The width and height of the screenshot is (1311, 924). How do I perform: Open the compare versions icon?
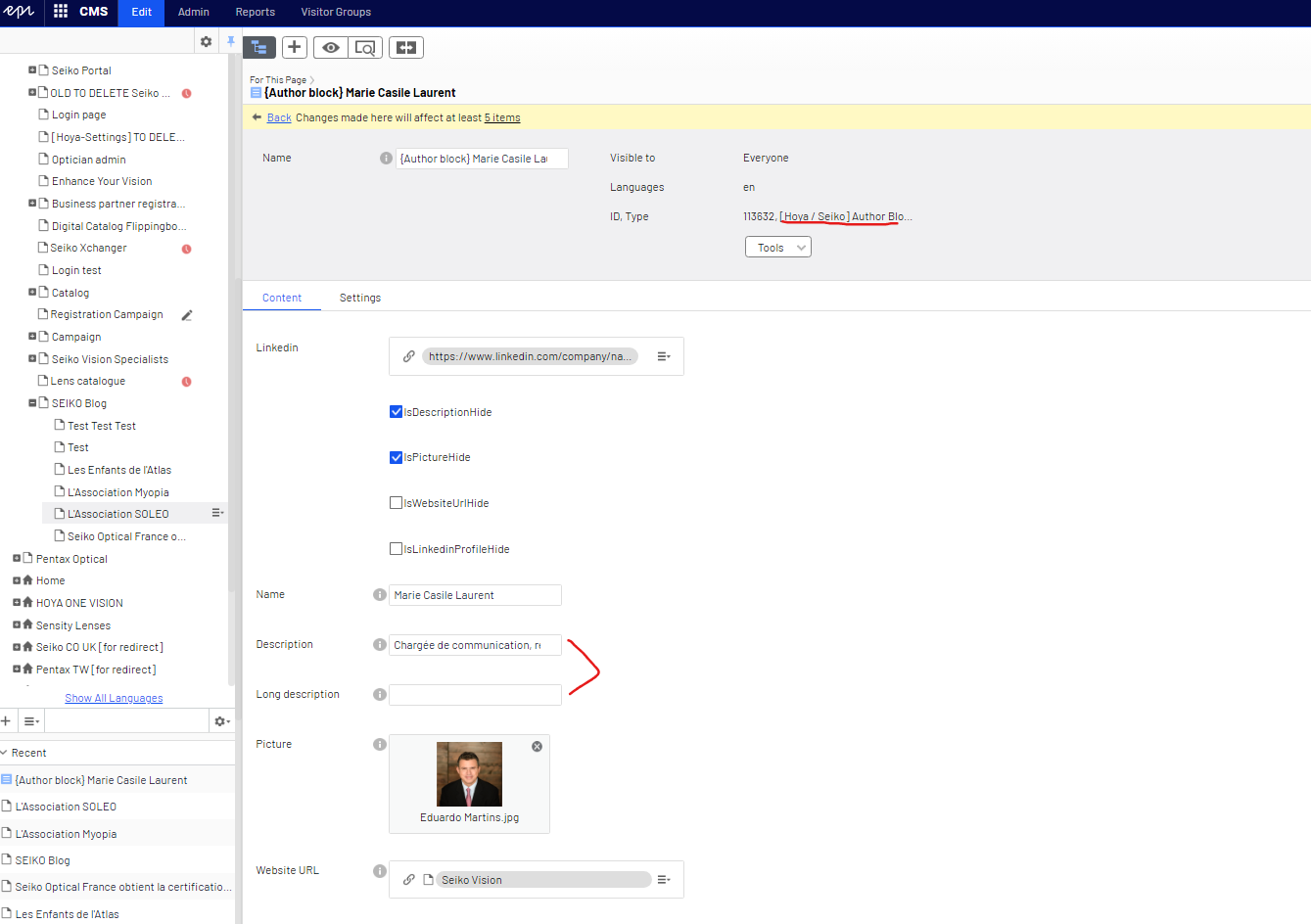point(406,47)
